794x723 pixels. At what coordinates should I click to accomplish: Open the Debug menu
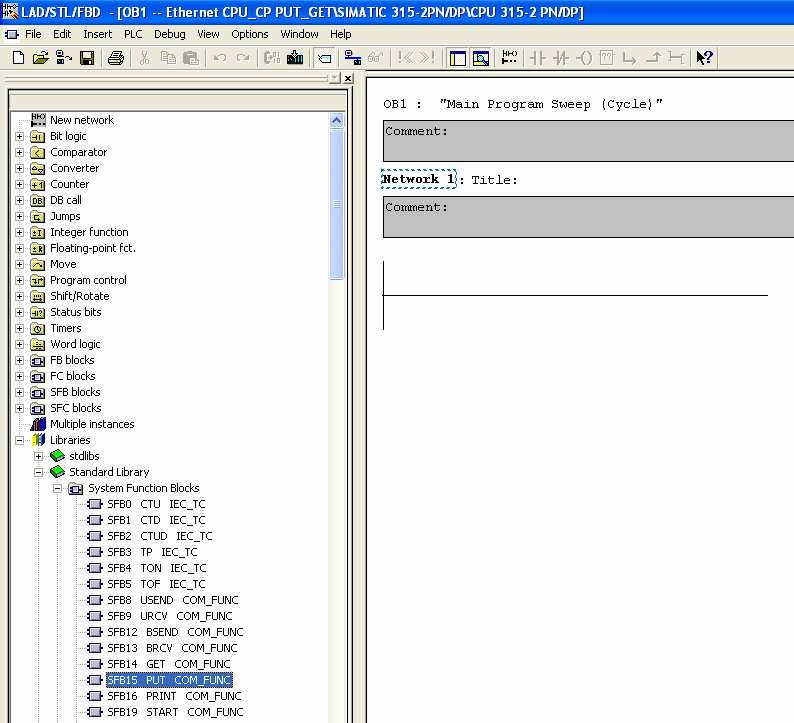[170, 34]
